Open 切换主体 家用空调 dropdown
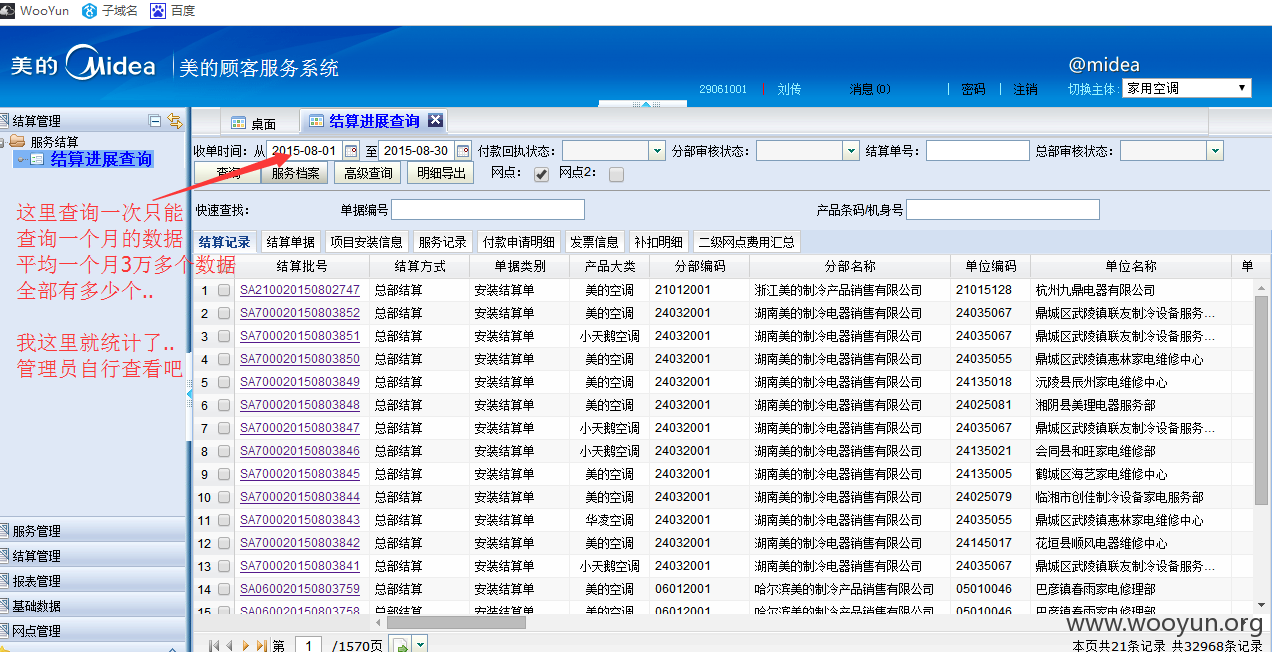Image resolution: width=1272 pixels, height=652 pixels. [x=1187, y=88]
